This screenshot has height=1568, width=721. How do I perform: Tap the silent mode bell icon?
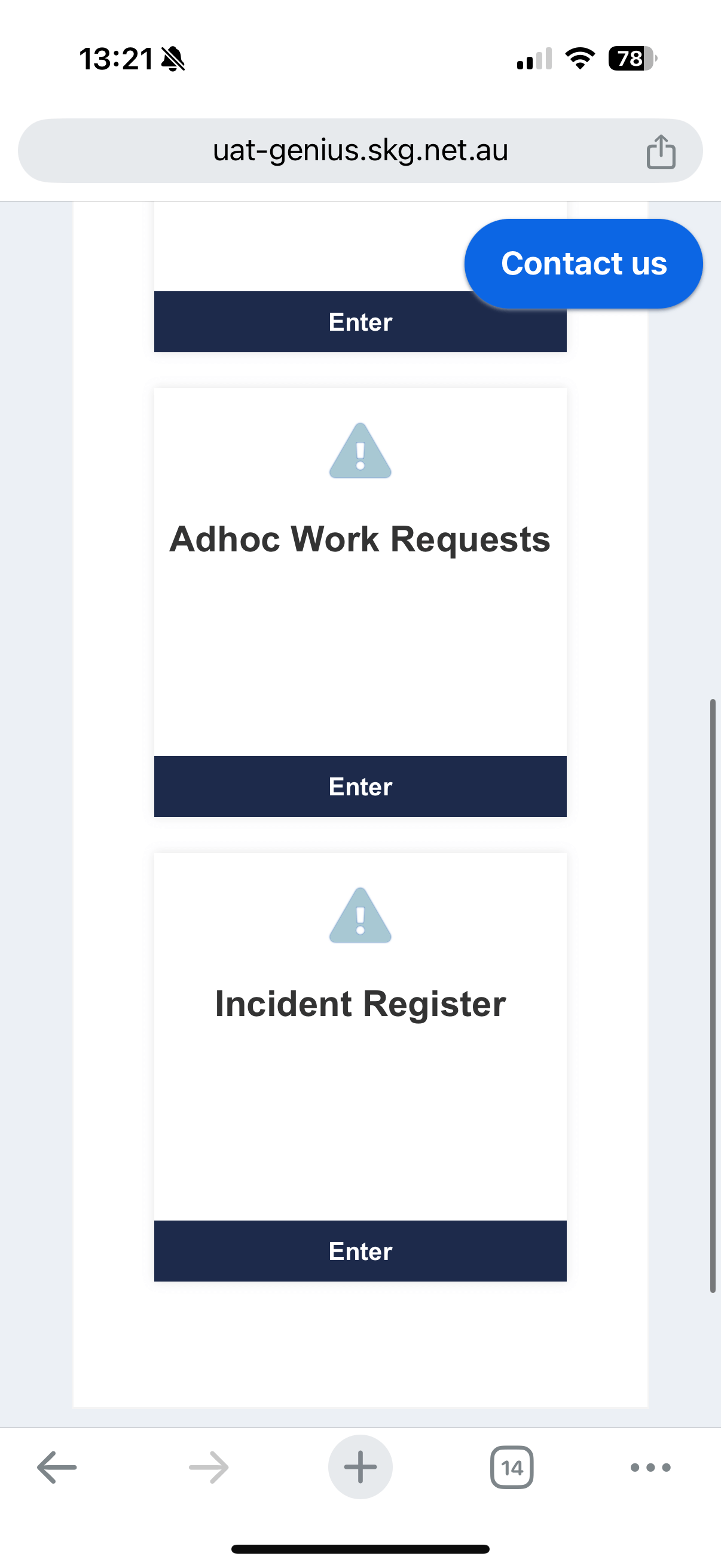click(x=173, y=59)
